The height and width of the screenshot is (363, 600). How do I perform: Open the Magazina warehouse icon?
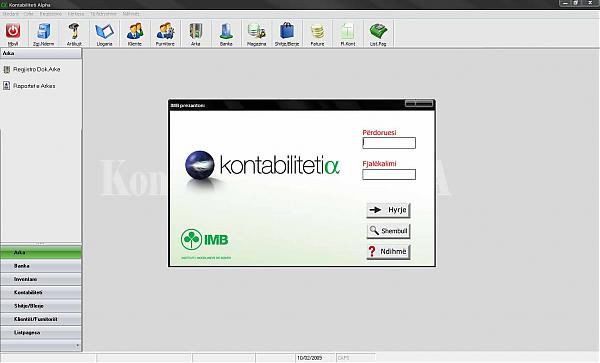pyautogui.click(x=256, y=31)
